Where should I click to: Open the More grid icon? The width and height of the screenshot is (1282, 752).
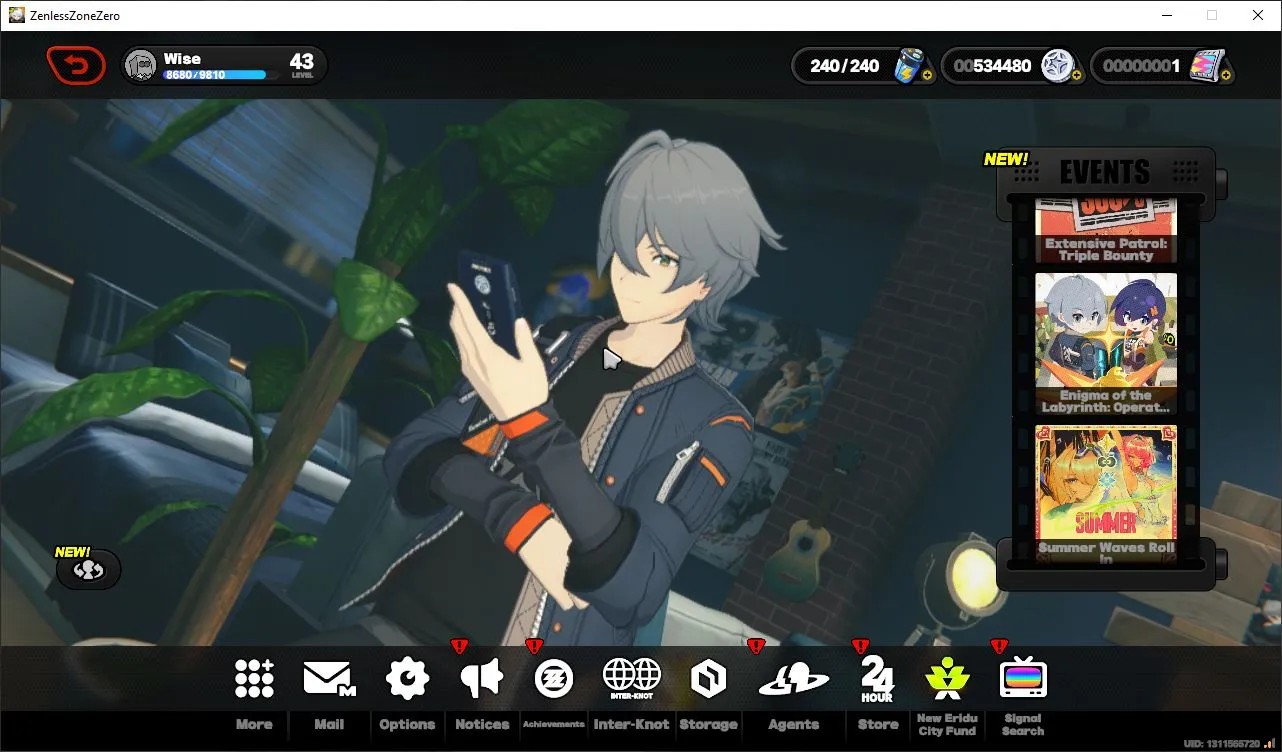(x=254, y=678)
